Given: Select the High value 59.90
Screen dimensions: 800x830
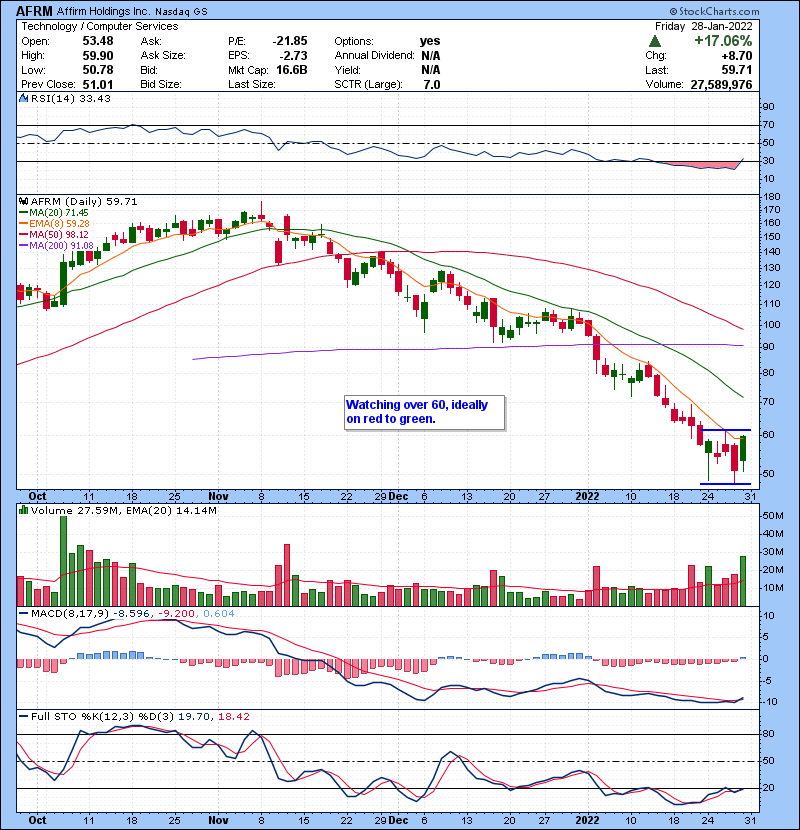Looking at the screenshot, I should [97, 56].
